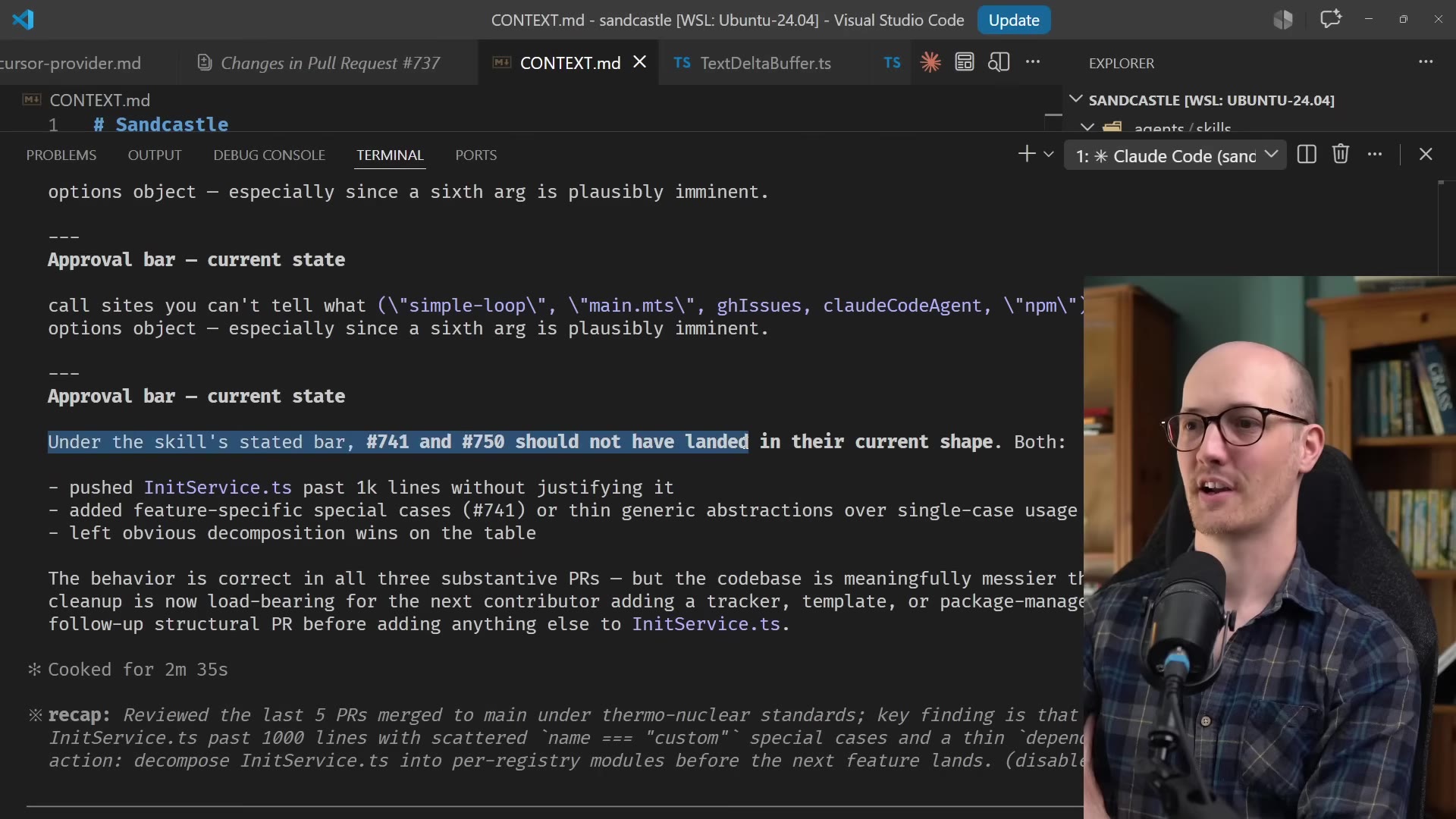Click 'InitService.ts' in the 'pushed' bullet line
This screenshot has width=1456, height=819.
(218, 488)
